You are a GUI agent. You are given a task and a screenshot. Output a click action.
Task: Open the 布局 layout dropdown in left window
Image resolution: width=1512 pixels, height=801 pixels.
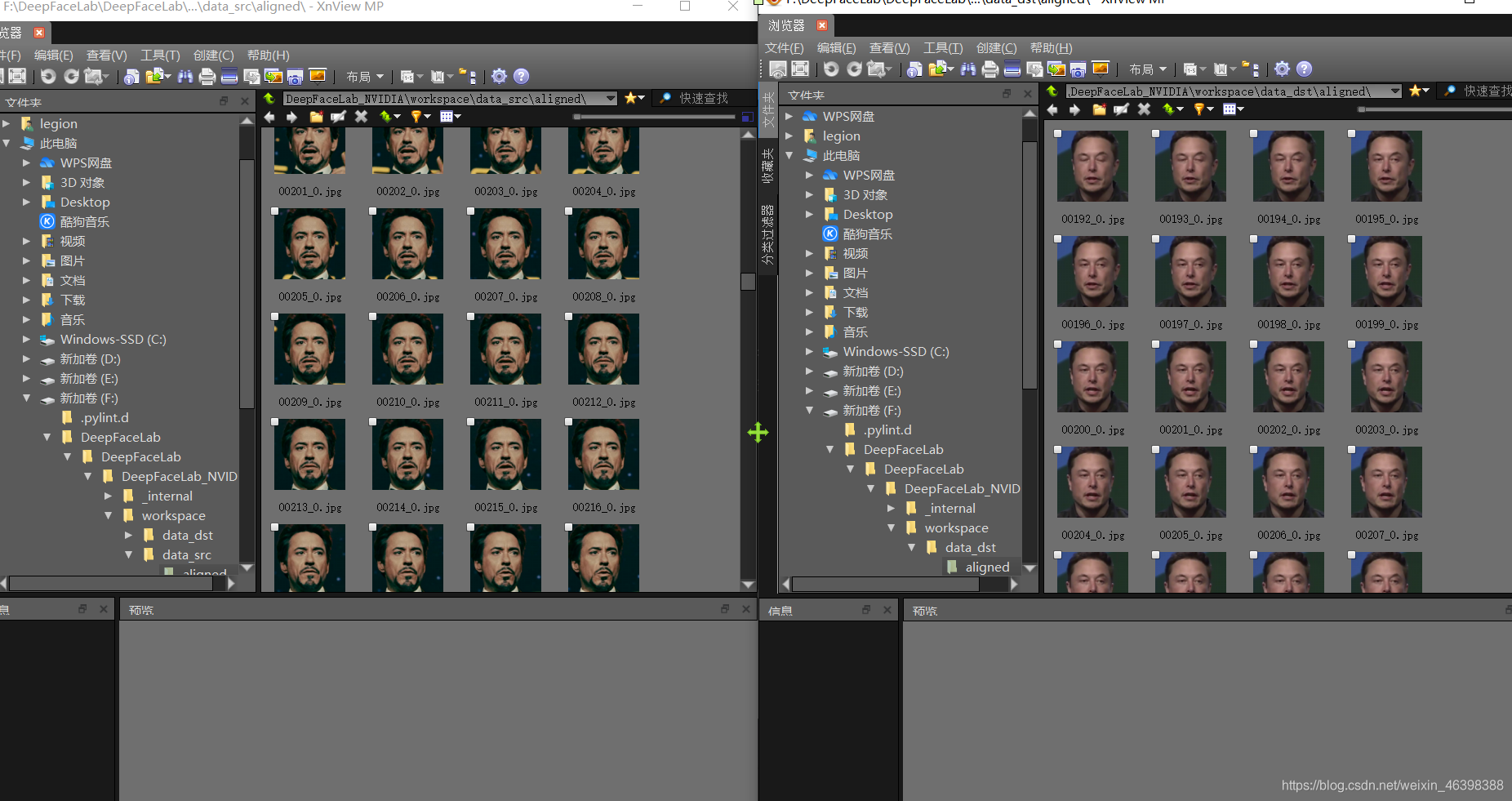coord(365,77)
